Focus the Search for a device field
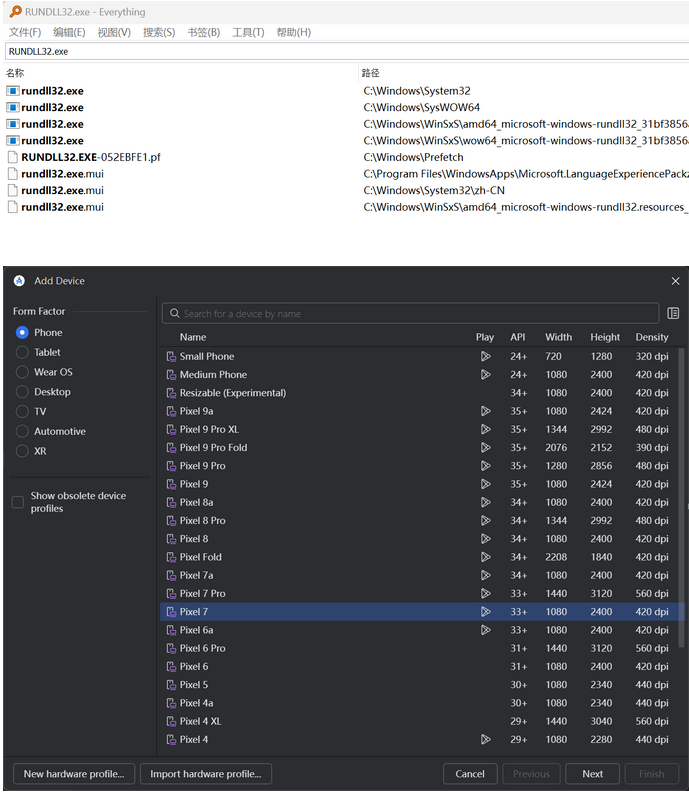Image resolution: width=689 pixels, height=794 pixels. coord(410,314)
